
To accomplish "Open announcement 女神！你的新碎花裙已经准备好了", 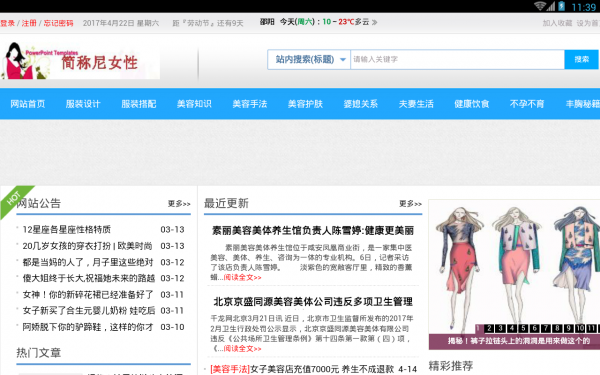I will click(x=88, y=295).
